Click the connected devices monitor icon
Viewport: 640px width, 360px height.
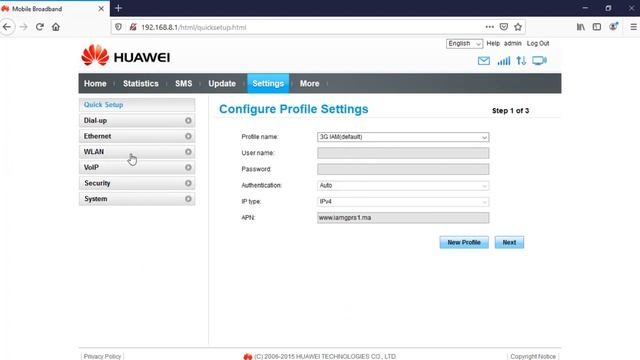click(540, 61)
